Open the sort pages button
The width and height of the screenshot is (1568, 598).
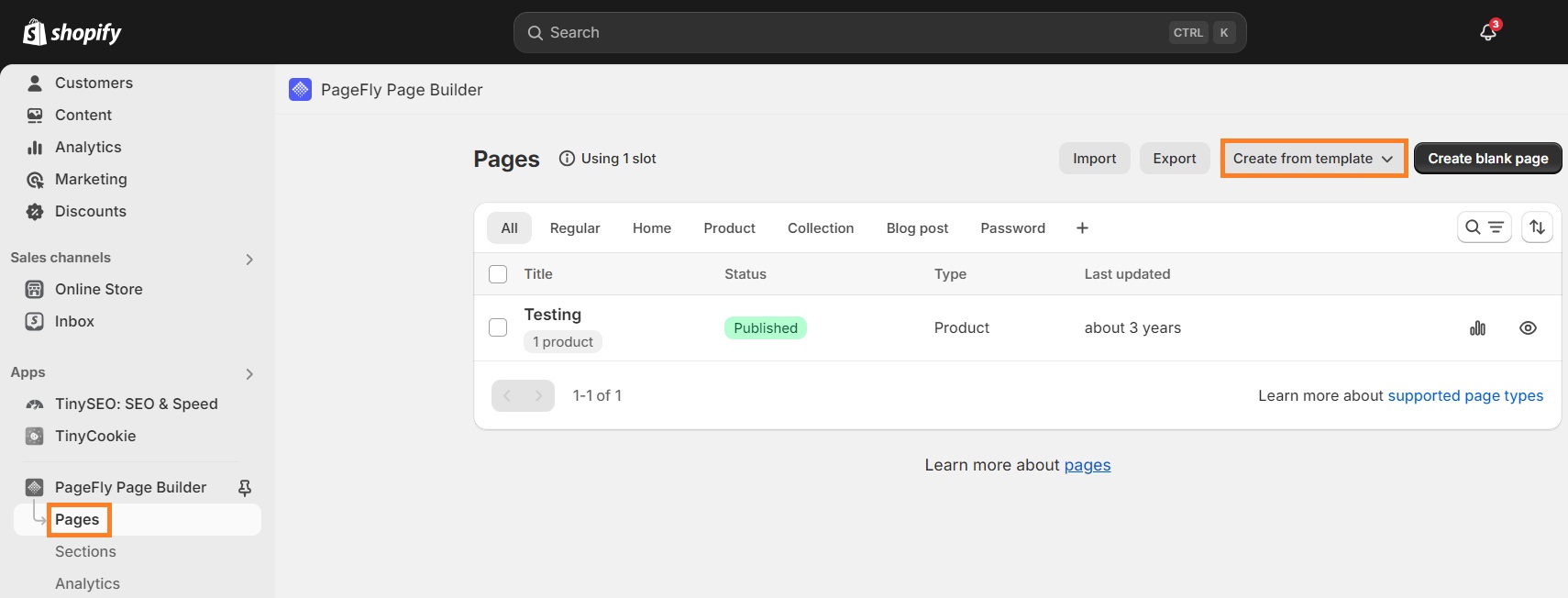pyautogui.click(x=1537, y=227)
